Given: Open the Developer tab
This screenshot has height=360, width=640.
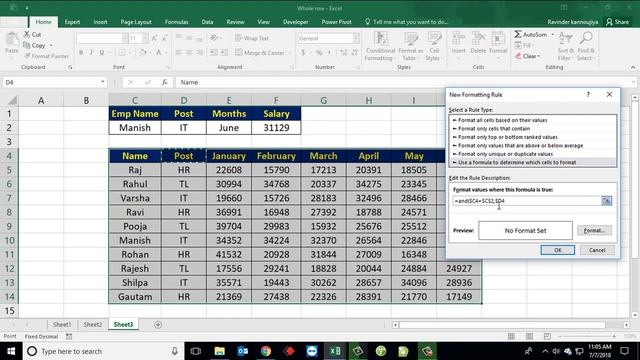Looking at the screenshot, I should pos(296,22).
